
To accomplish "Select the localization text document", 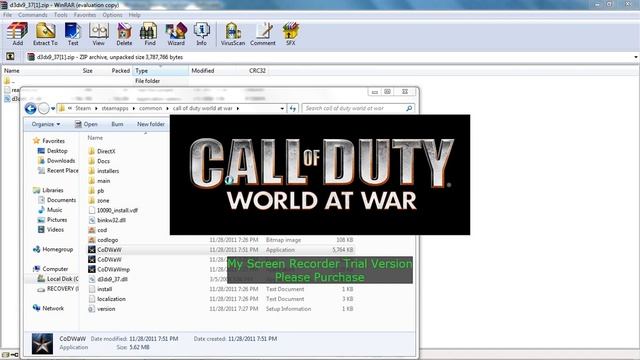I will click(x=107, y=299).
